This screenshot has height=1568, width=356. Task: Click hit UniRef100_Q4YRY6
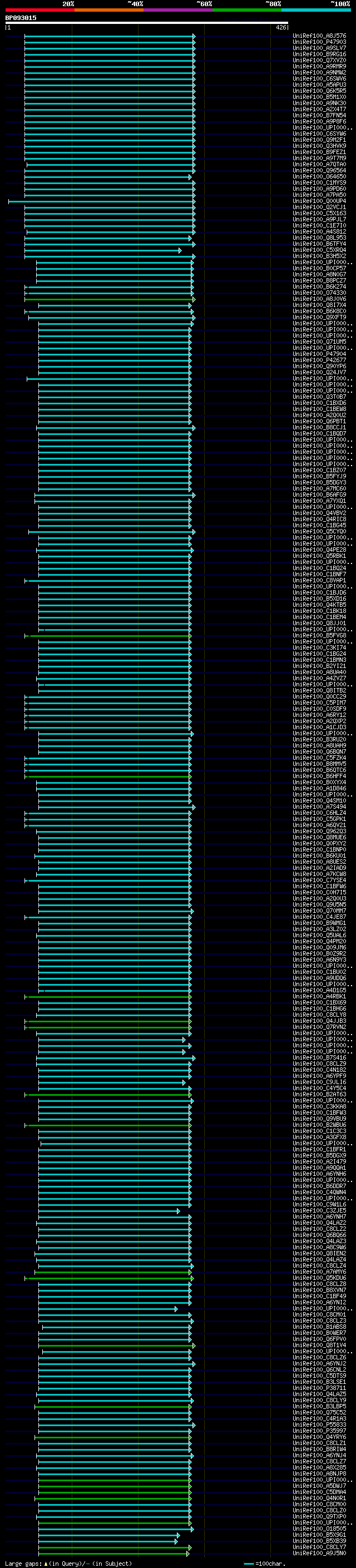(x=319, y=1437)
